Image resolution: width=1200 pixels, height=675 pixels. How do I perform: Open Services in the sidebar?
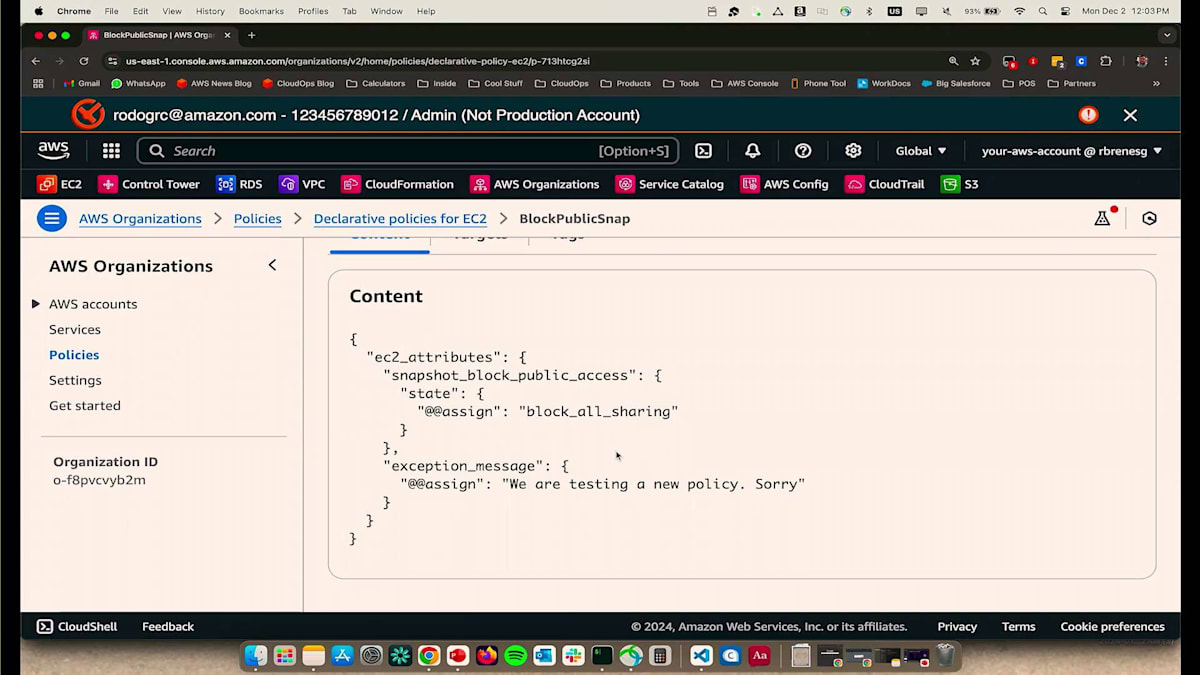tap(75, 329)
